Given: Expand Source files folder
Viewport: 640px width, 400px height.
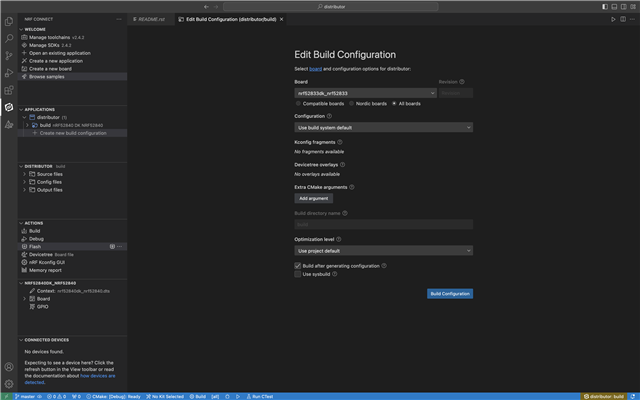Looking at the screenshot, I should coord(24,174).
